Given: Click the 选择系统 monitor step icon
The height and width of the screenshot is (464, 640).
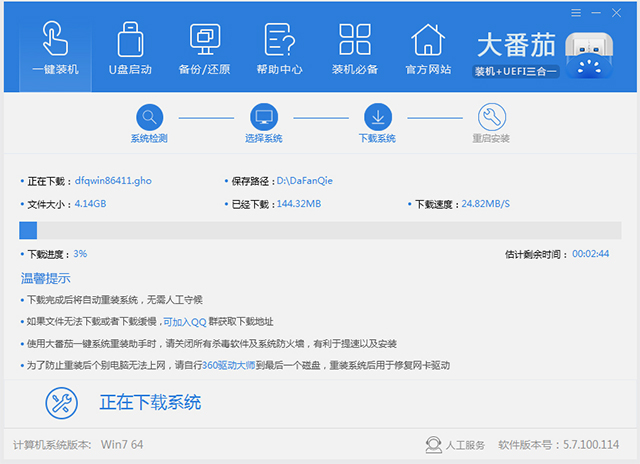Looking at the screenshot, I should click(x=263, y=116).
